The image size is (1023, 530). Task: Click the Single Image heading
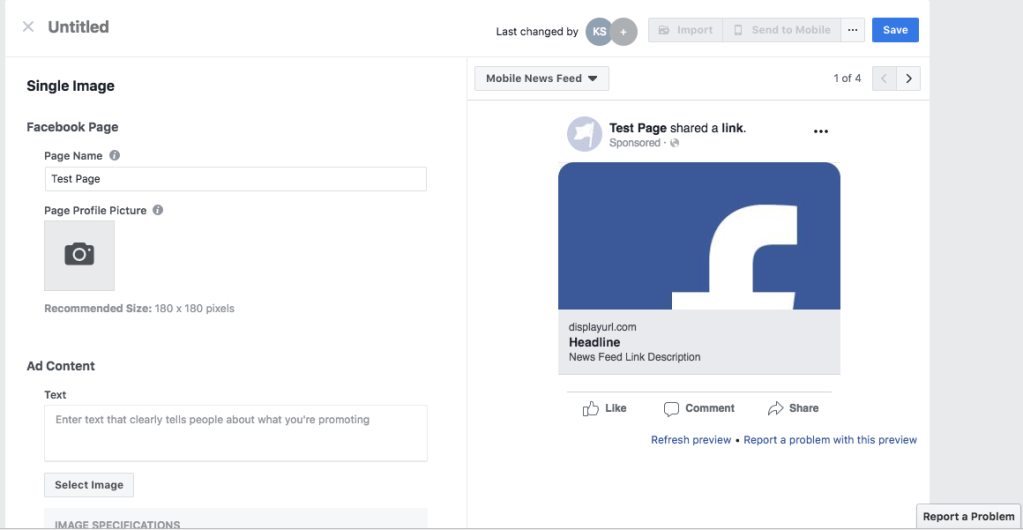70,86
